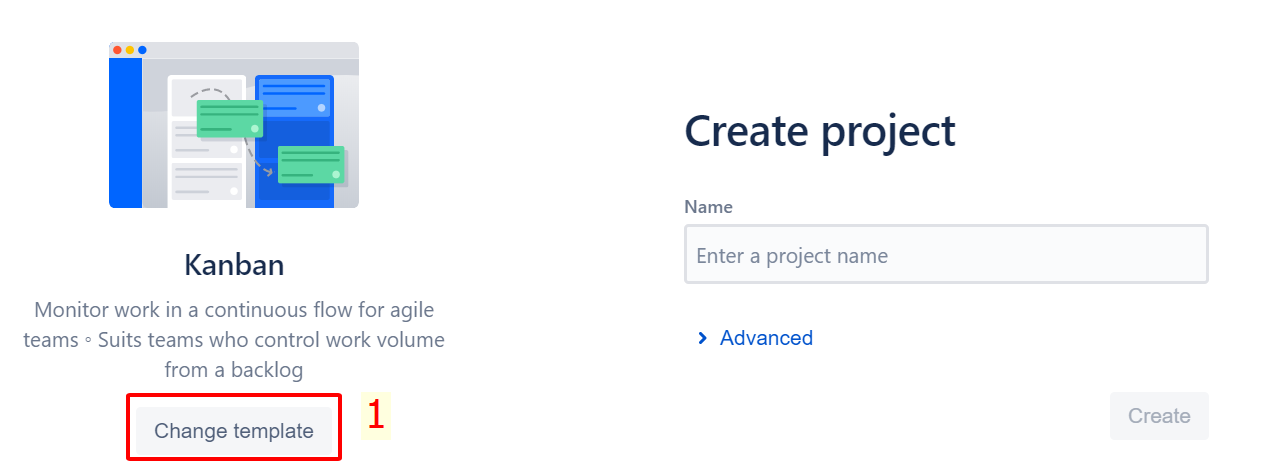The image size is (1267, 474).
Task: Click the Create button
Action: (x=1159, y=416)
